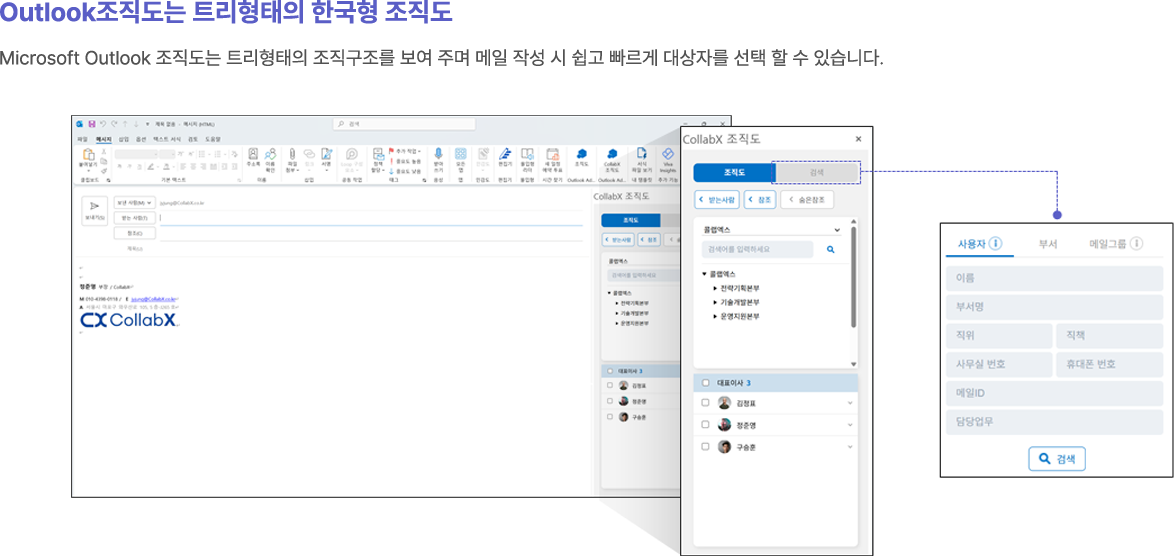Tick 대표이사 checkbox in the small Outlook pane
1174x556 pixels.
click(610, 371)
